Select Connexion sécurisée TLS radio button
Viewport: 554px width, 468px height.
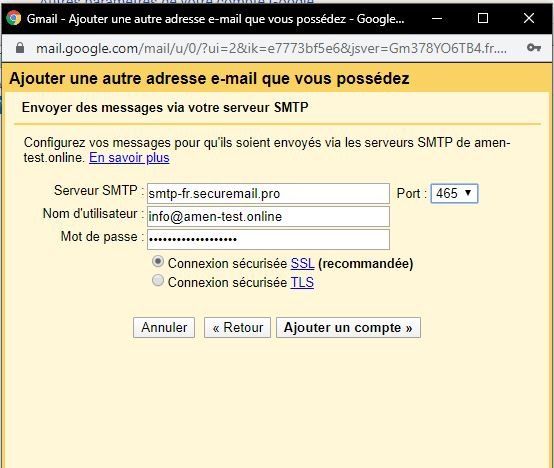(158, 281)
